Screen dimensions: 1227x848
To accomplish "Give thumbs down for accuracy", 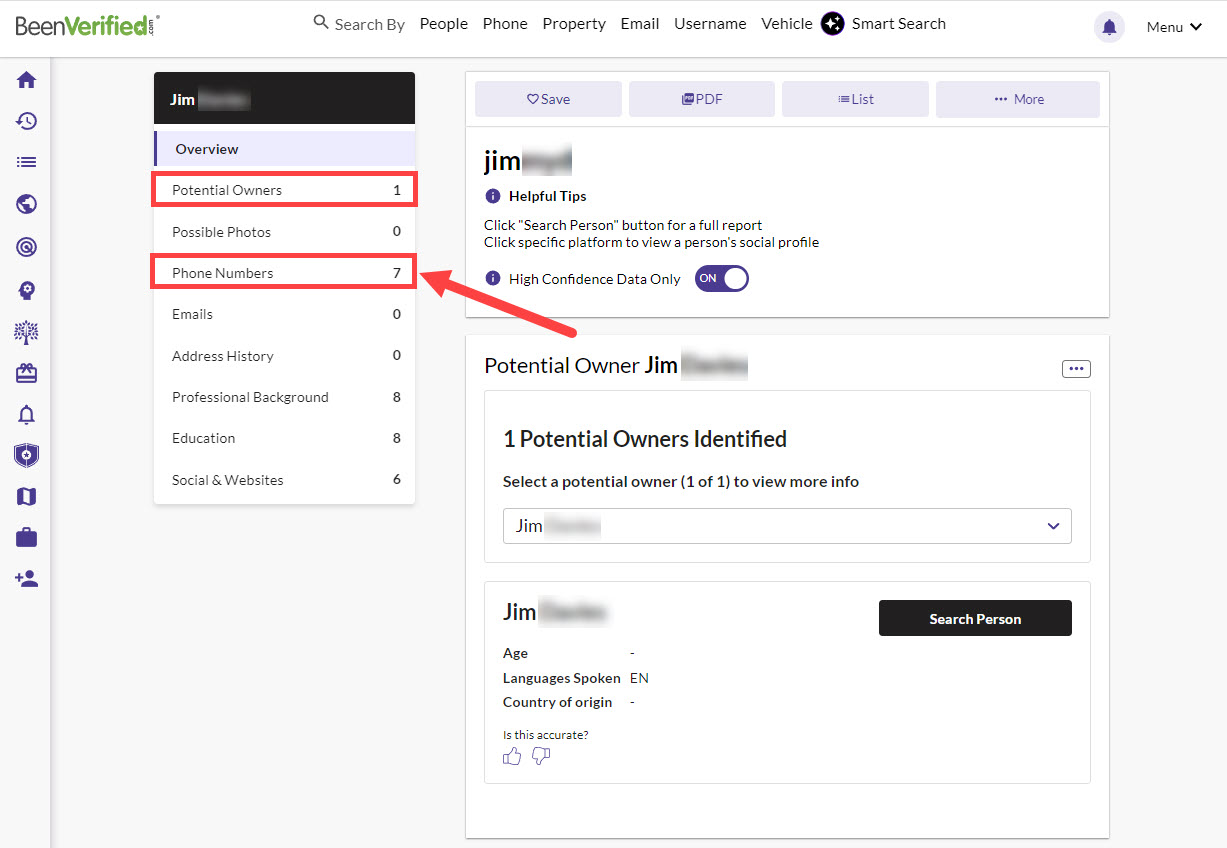I will pyautogui.click(x=541, y=757).
